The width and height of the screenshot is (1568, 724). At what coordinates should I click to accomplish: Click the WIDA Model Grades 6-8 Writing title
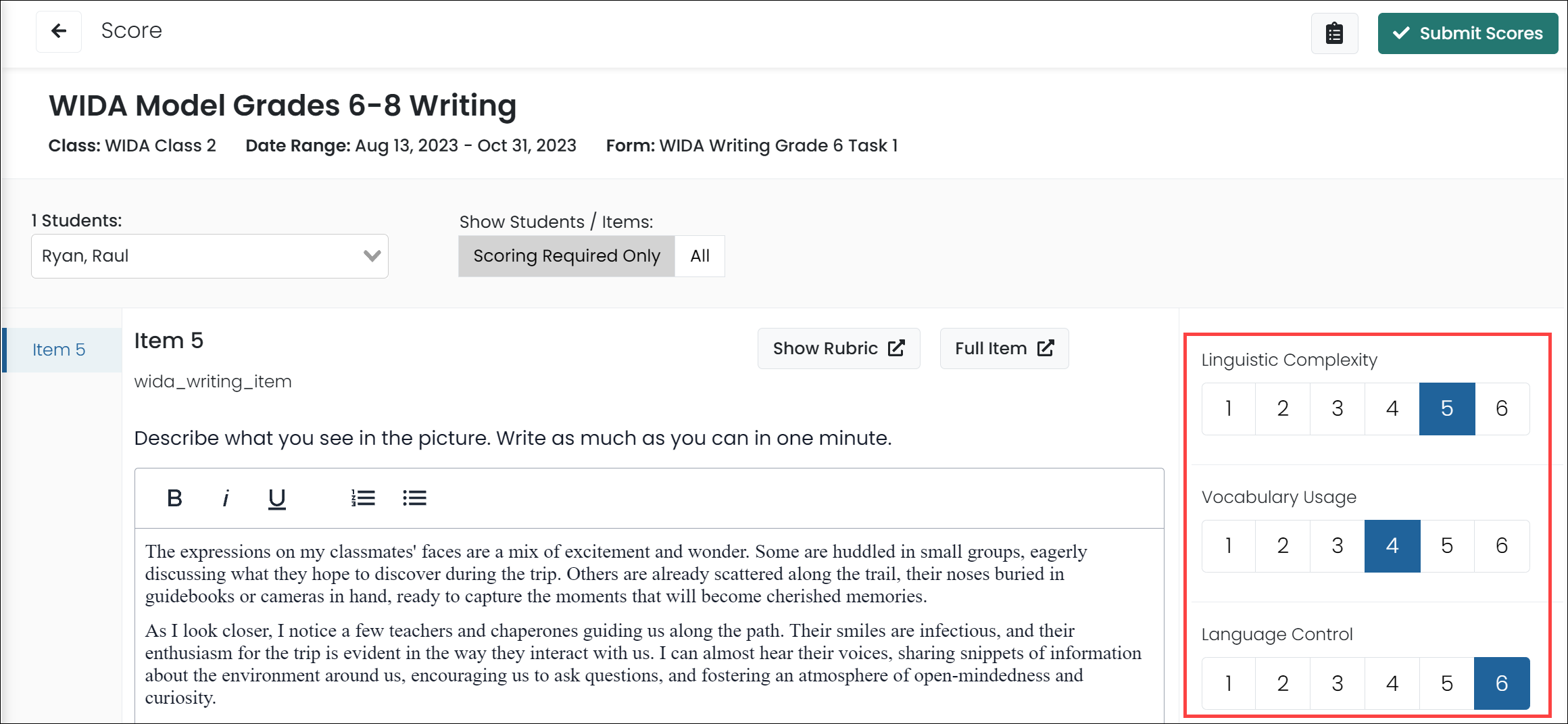point(283,105)
